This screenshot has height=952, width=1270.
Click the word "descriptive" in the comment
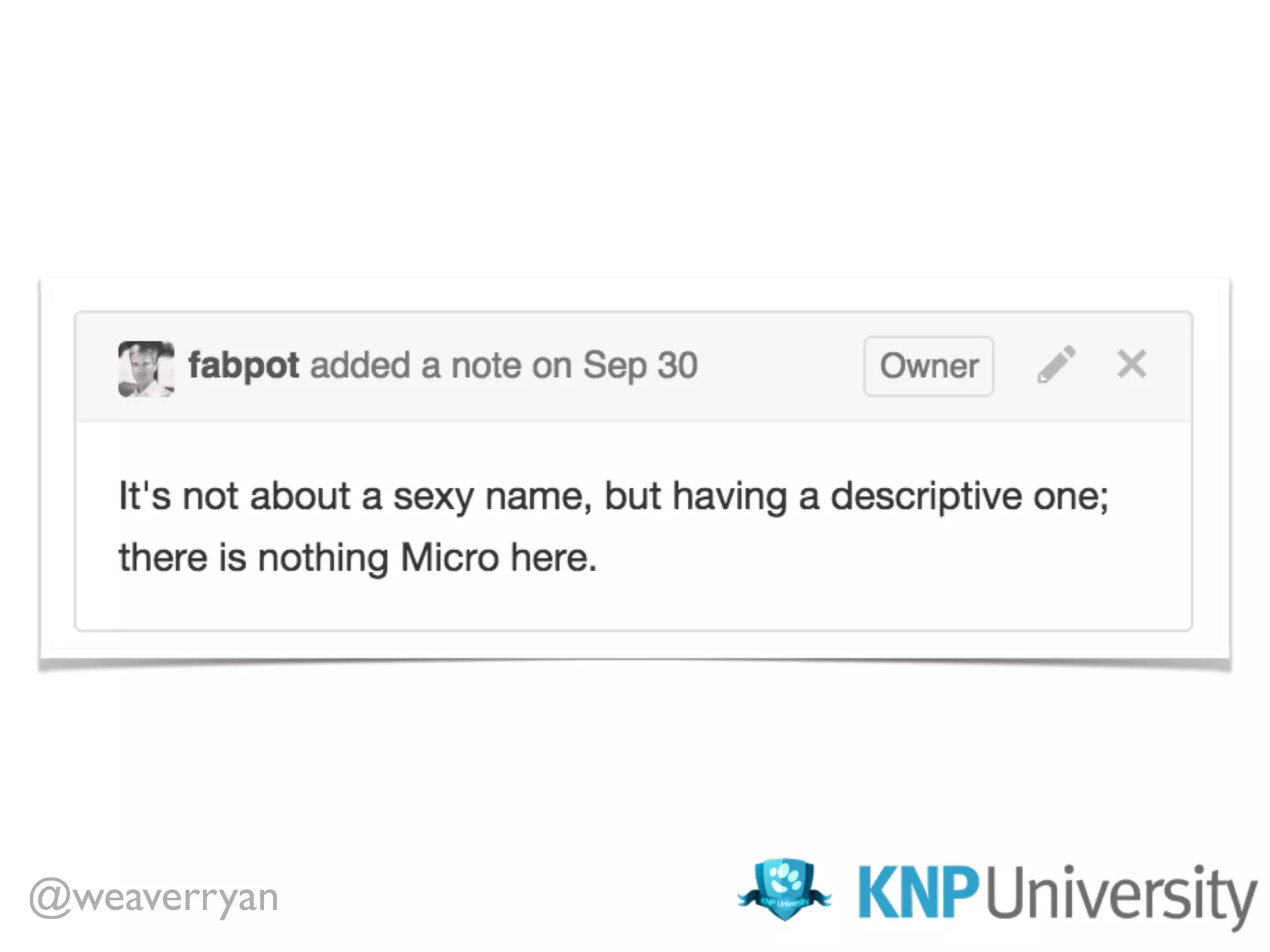[x=926, y=497]
